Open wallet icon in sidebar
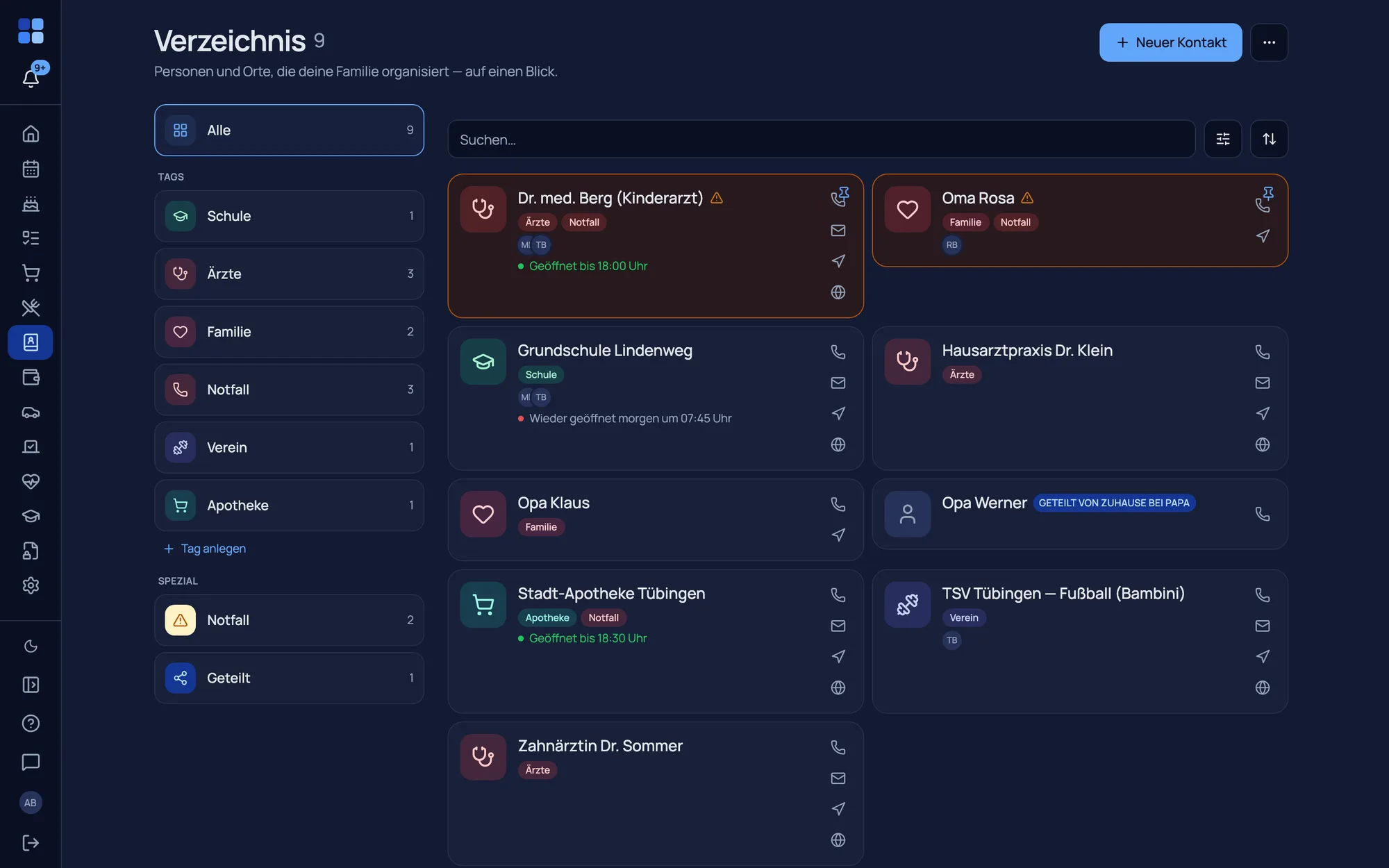This screenshot has width=1389, height=868. 31,377
